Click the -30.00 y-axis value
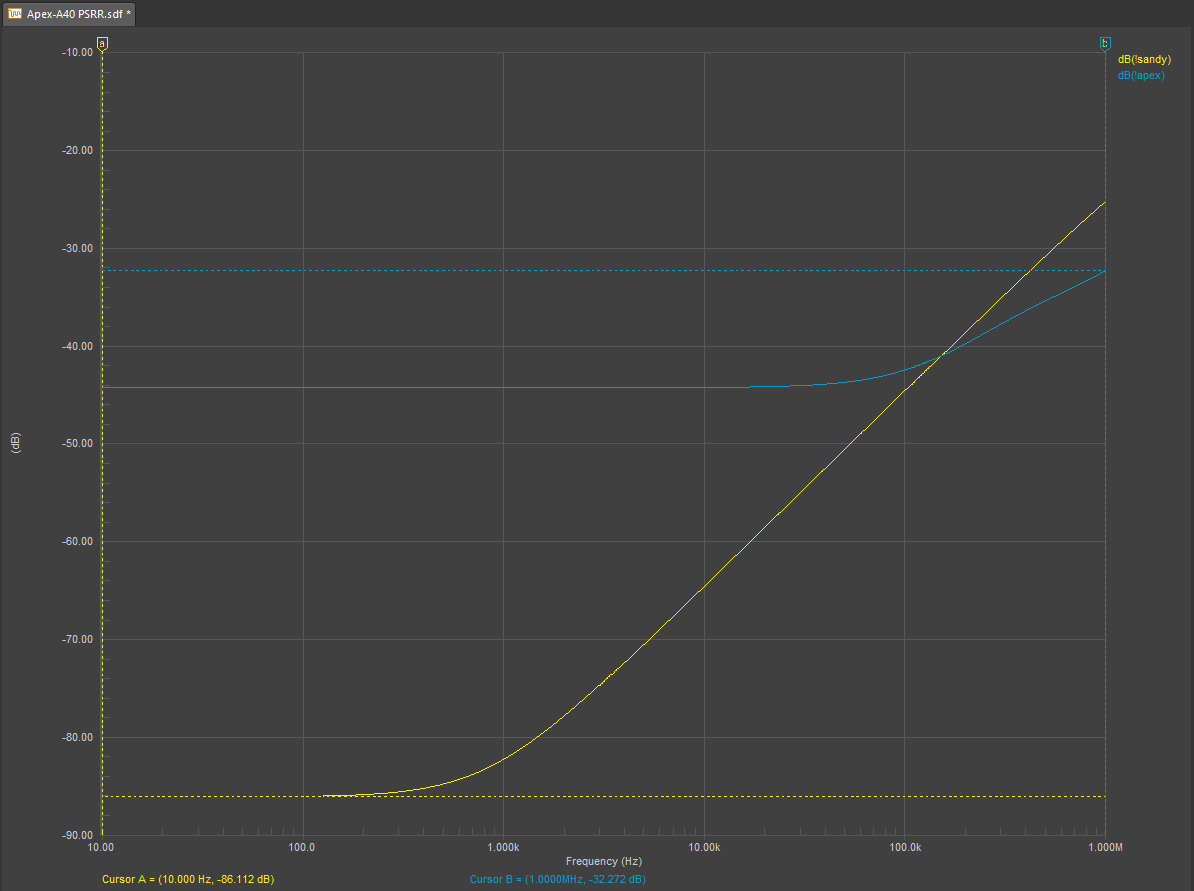Screen dimensions: 1194x891 tap(77, 248)
